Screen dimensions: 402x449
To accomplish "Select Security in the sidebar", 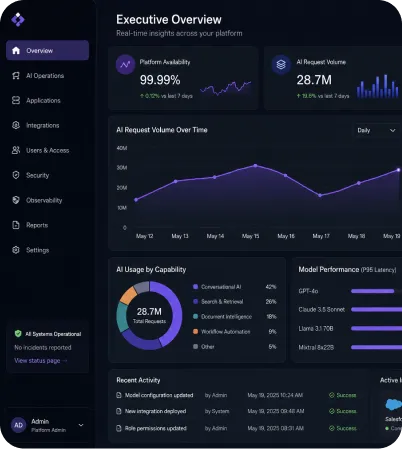I will 47,175.
